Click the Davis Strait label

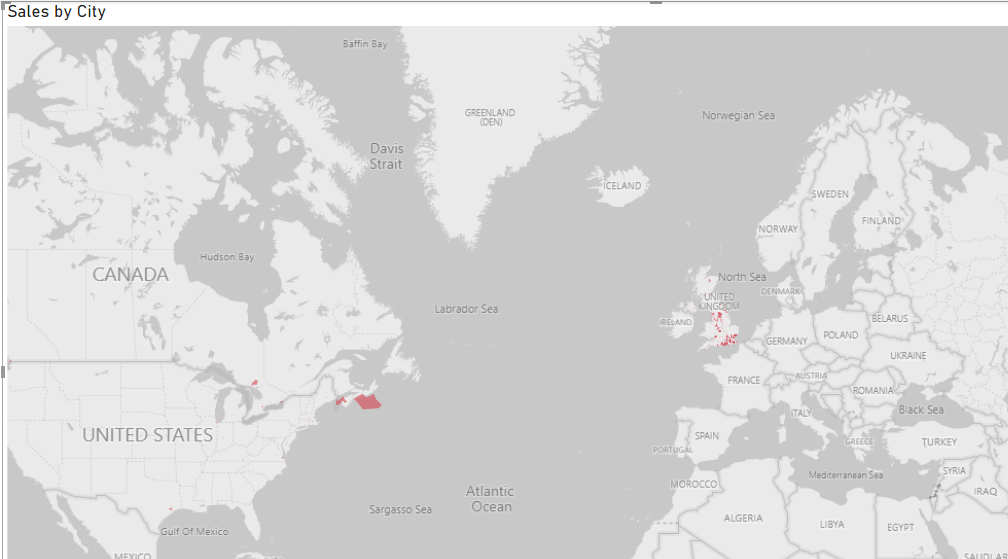pos(386,156)
